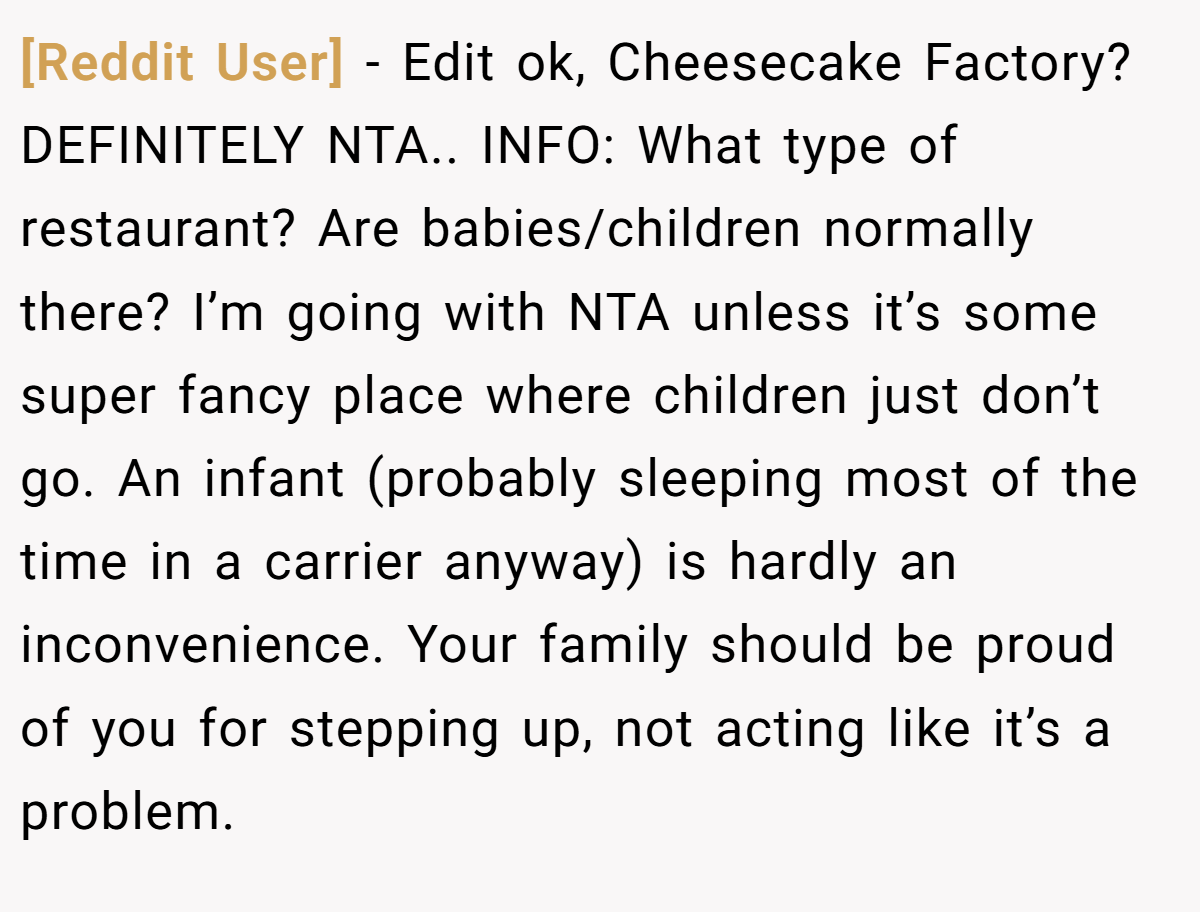Viewport: 1200px width, 912px height.
Task: Click the word "babies/children"
Action: point(611,230)
